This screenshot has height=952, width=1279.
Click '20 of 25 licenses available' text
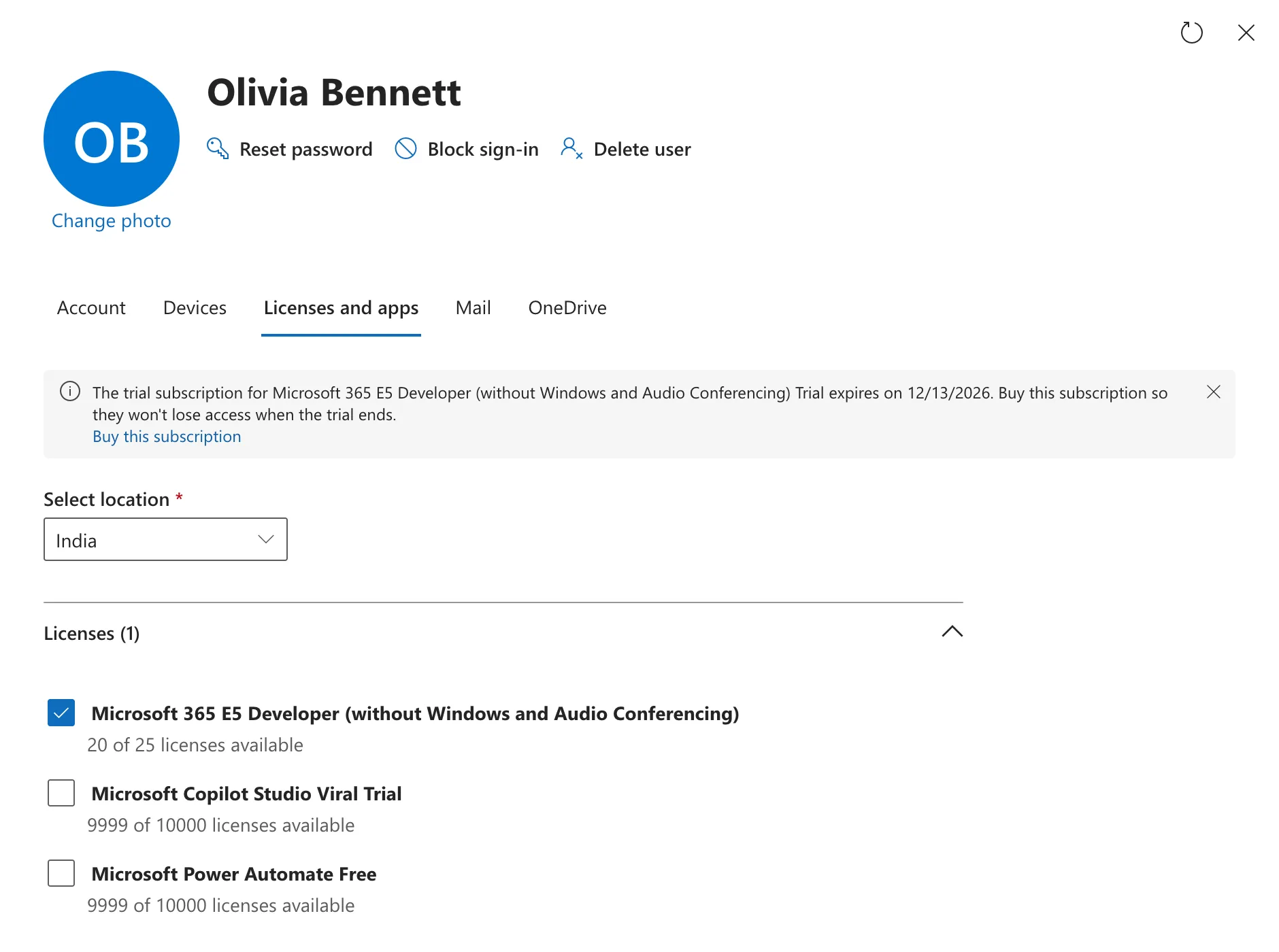coord(195,745)
